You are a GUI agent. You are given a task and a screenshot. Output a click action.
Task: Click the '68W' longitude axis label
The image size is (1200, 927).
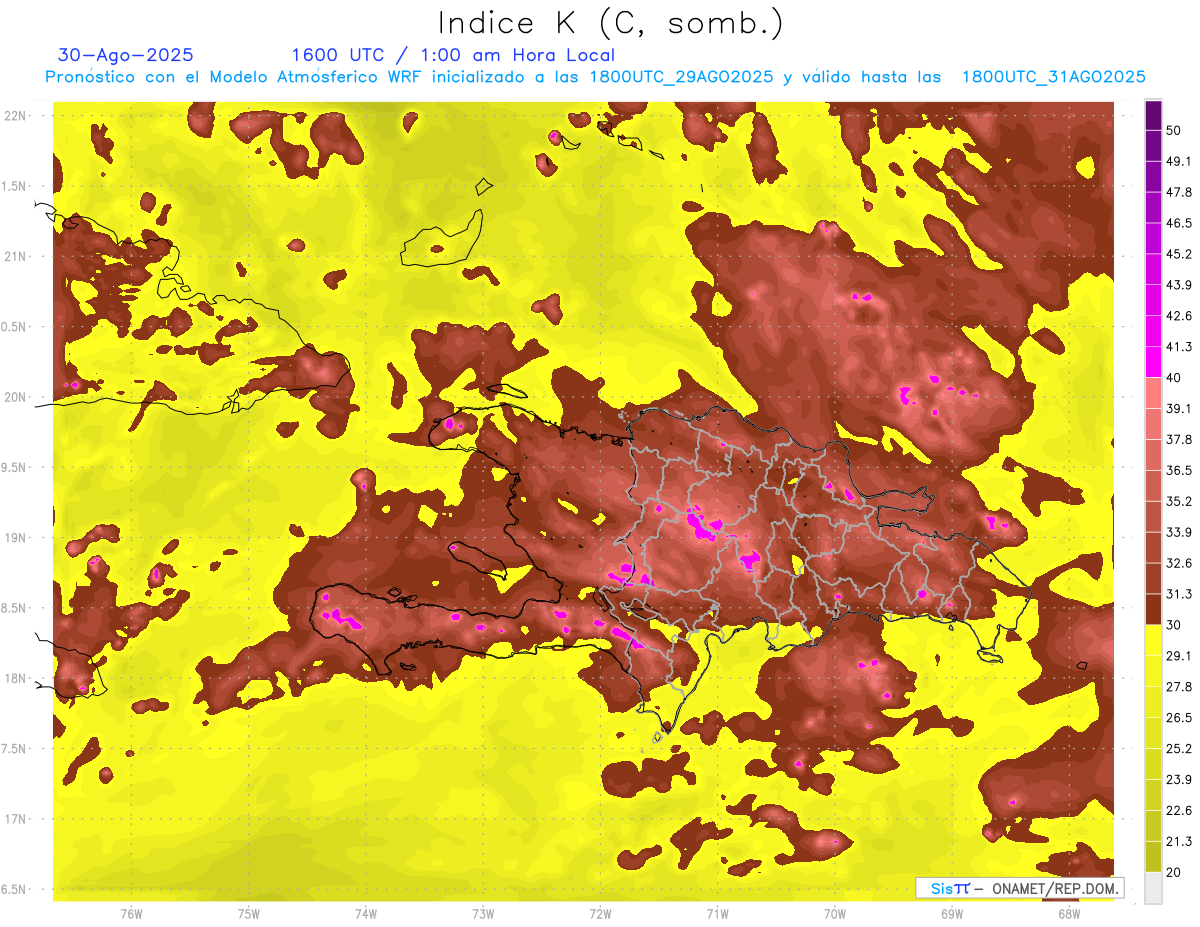click(1069, 914)
